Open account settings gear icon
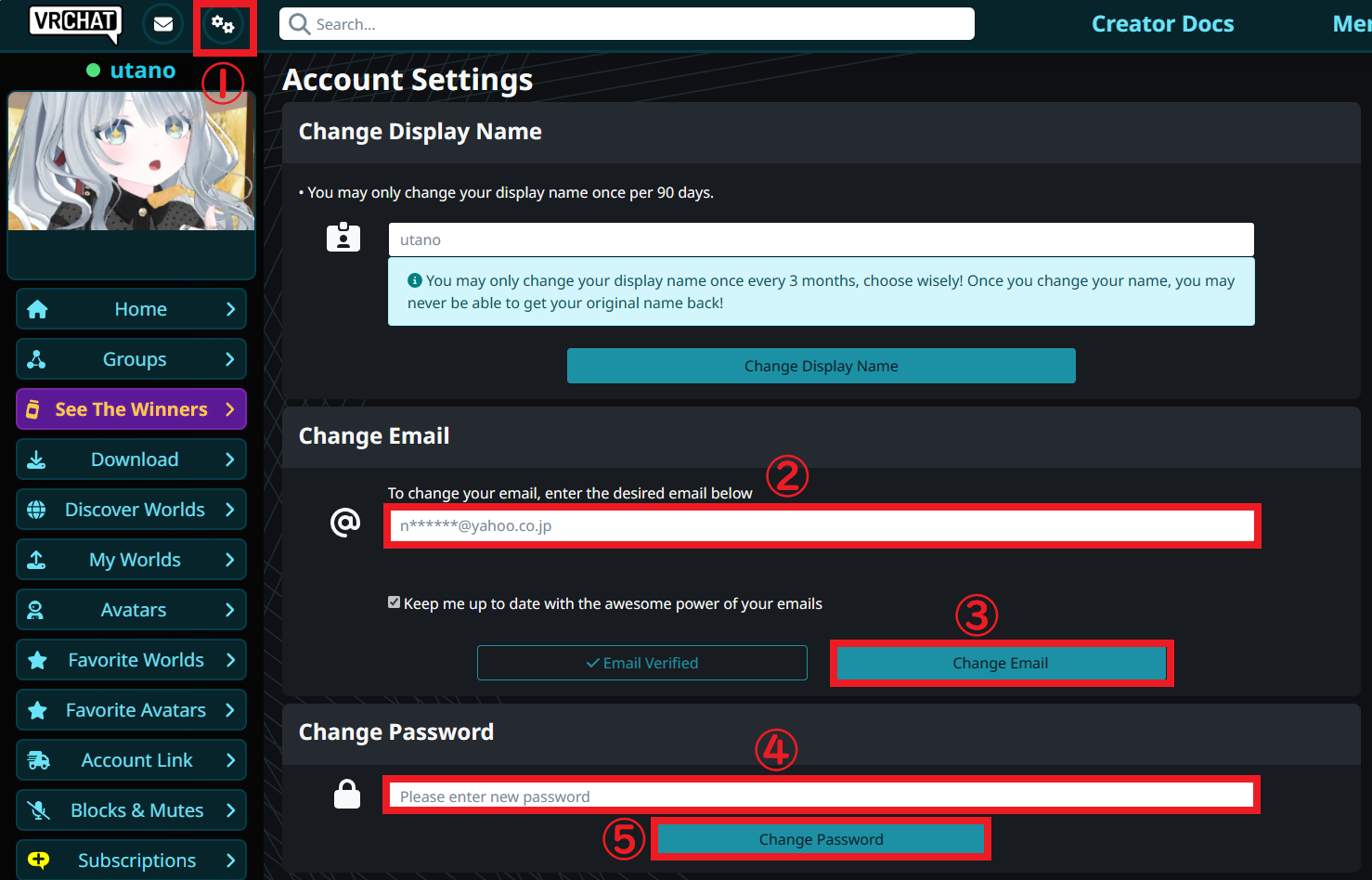Viewport: 1372px width, 880px height. click(x=223, y=25)
